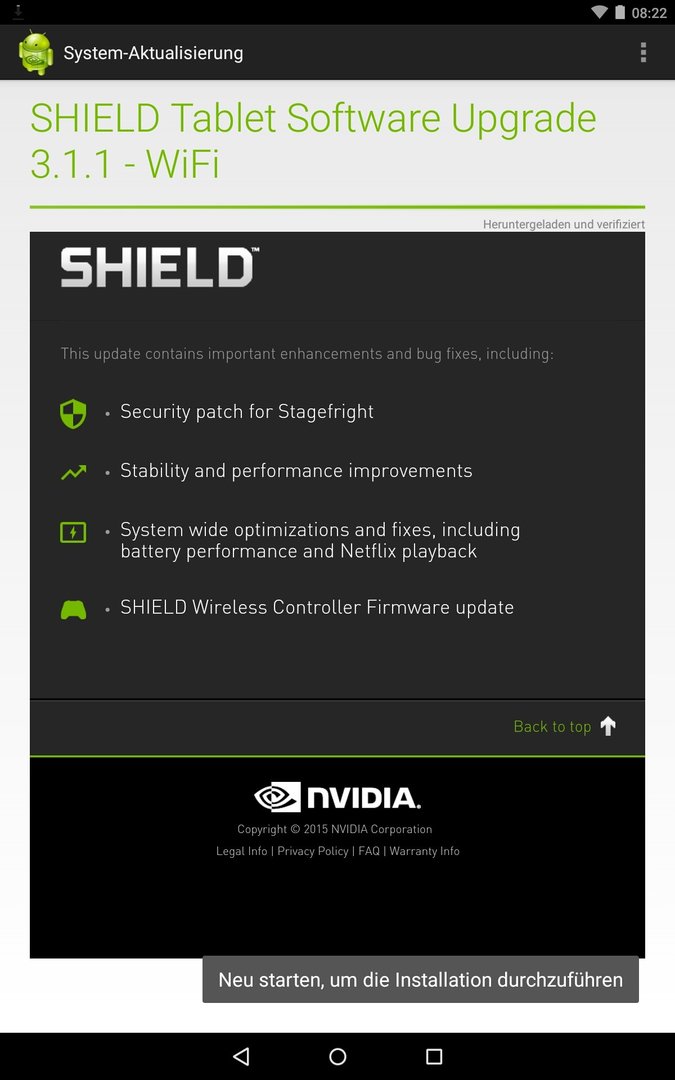The height and width of the screenshot is (1080, 675).
Task: Open the Legal Info link
Action: (x=241, y=851)
